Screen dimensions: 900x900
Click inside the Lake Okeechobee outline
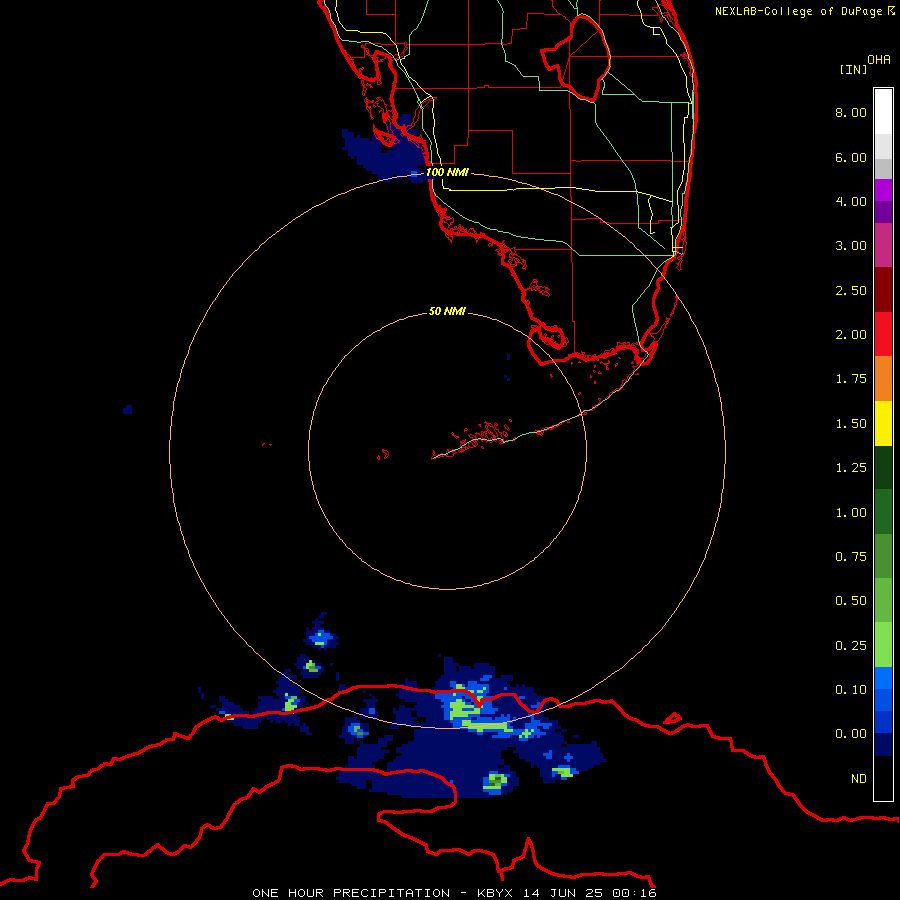click(580, 57)
